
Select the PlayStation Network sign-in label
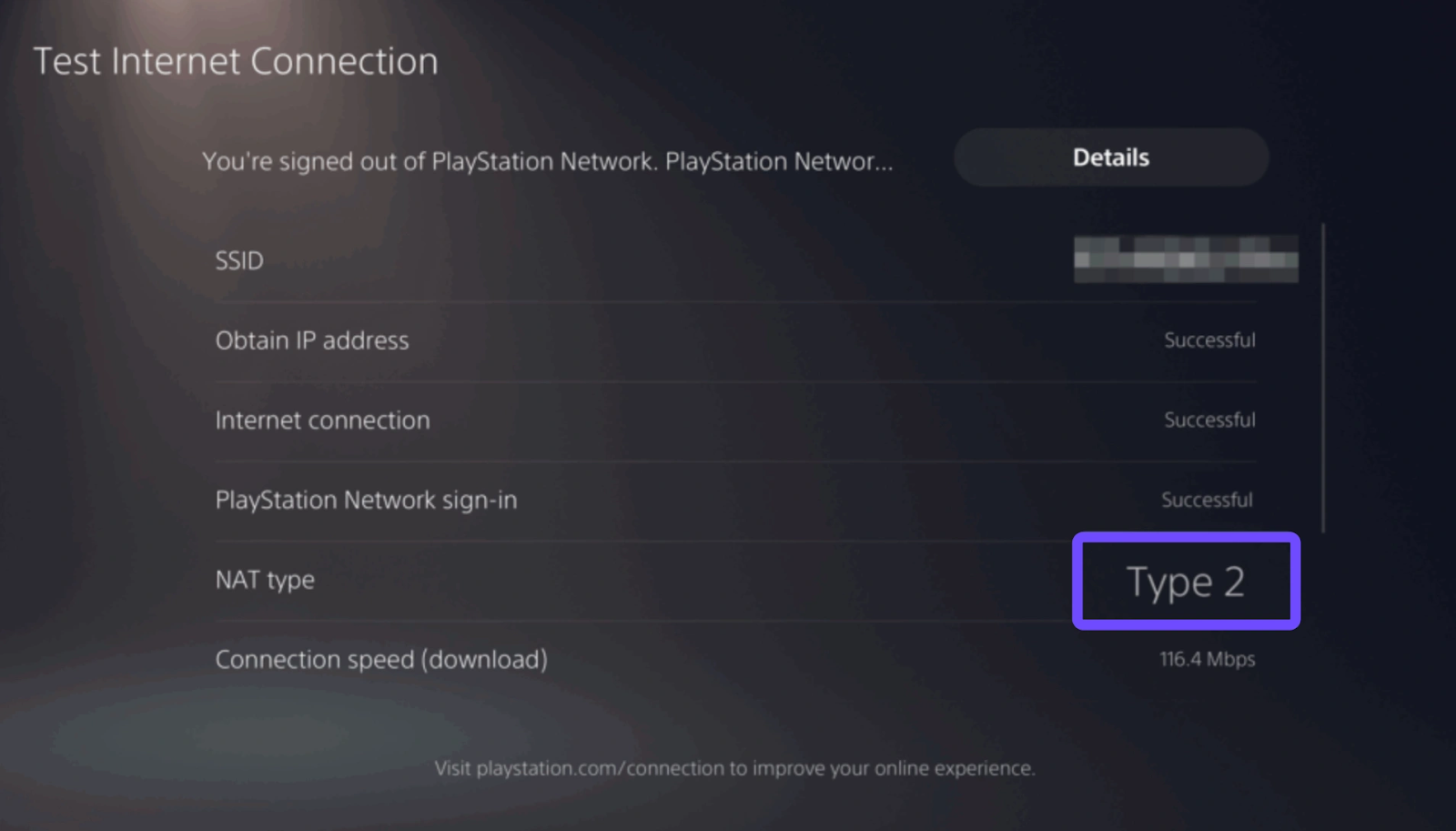click(x=366, y=500)
